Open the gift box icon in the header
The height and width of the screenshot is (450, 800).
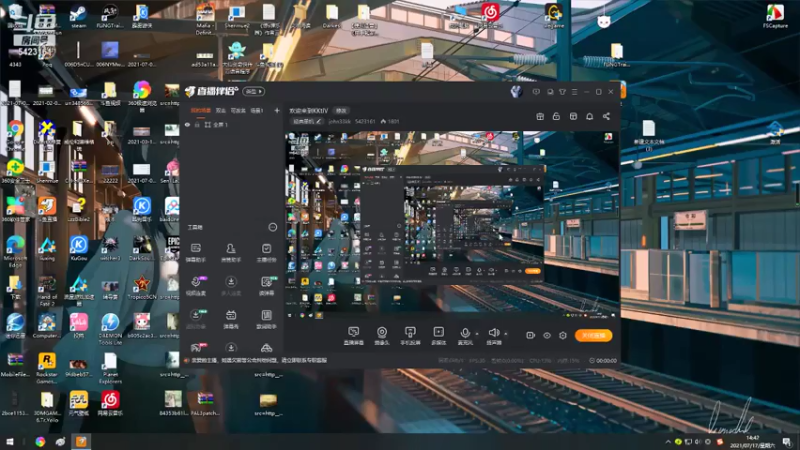tap(540, 116)
